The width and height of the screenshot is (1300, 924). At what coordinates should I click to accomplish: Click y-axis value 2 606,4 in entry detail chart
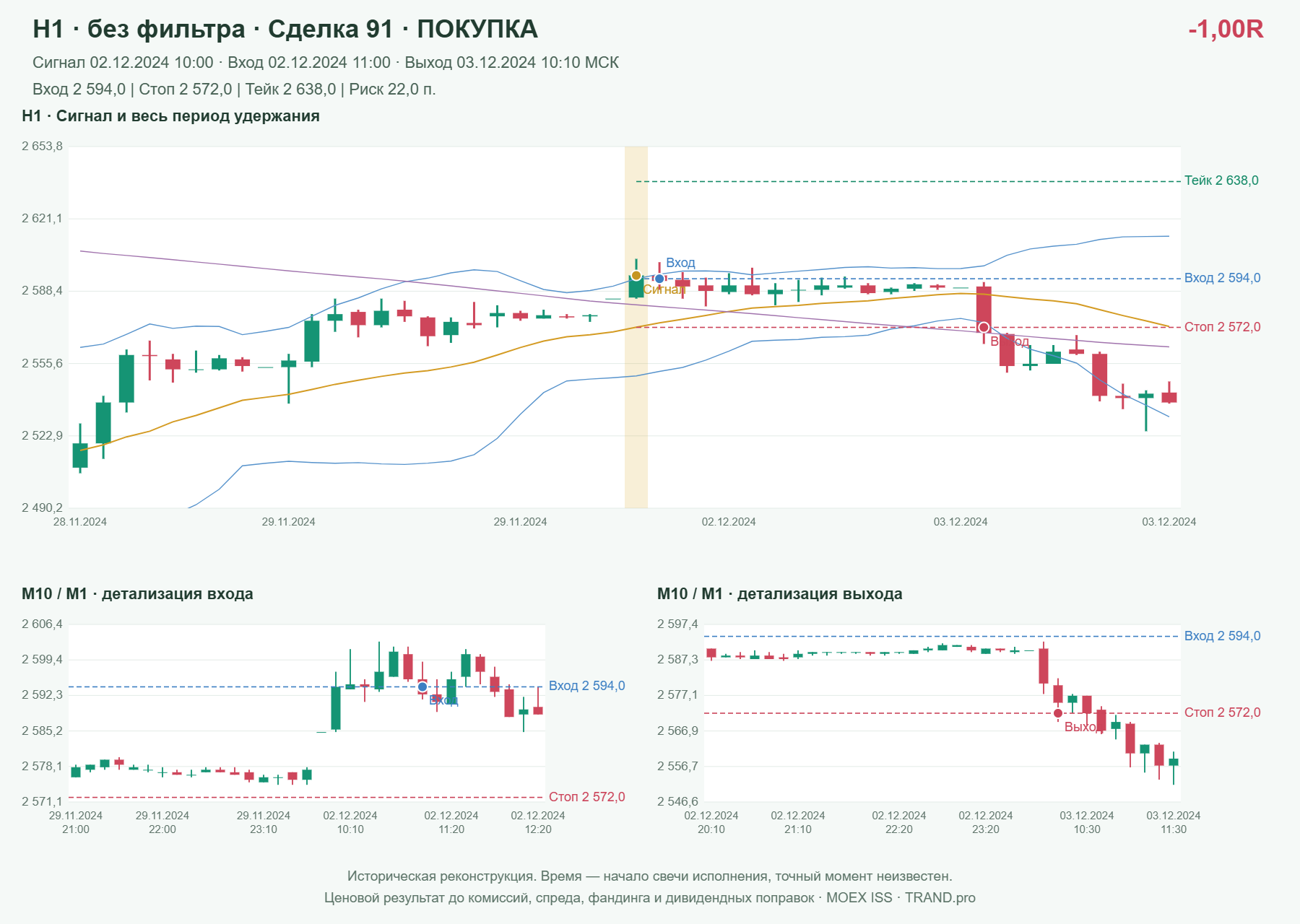42,624
